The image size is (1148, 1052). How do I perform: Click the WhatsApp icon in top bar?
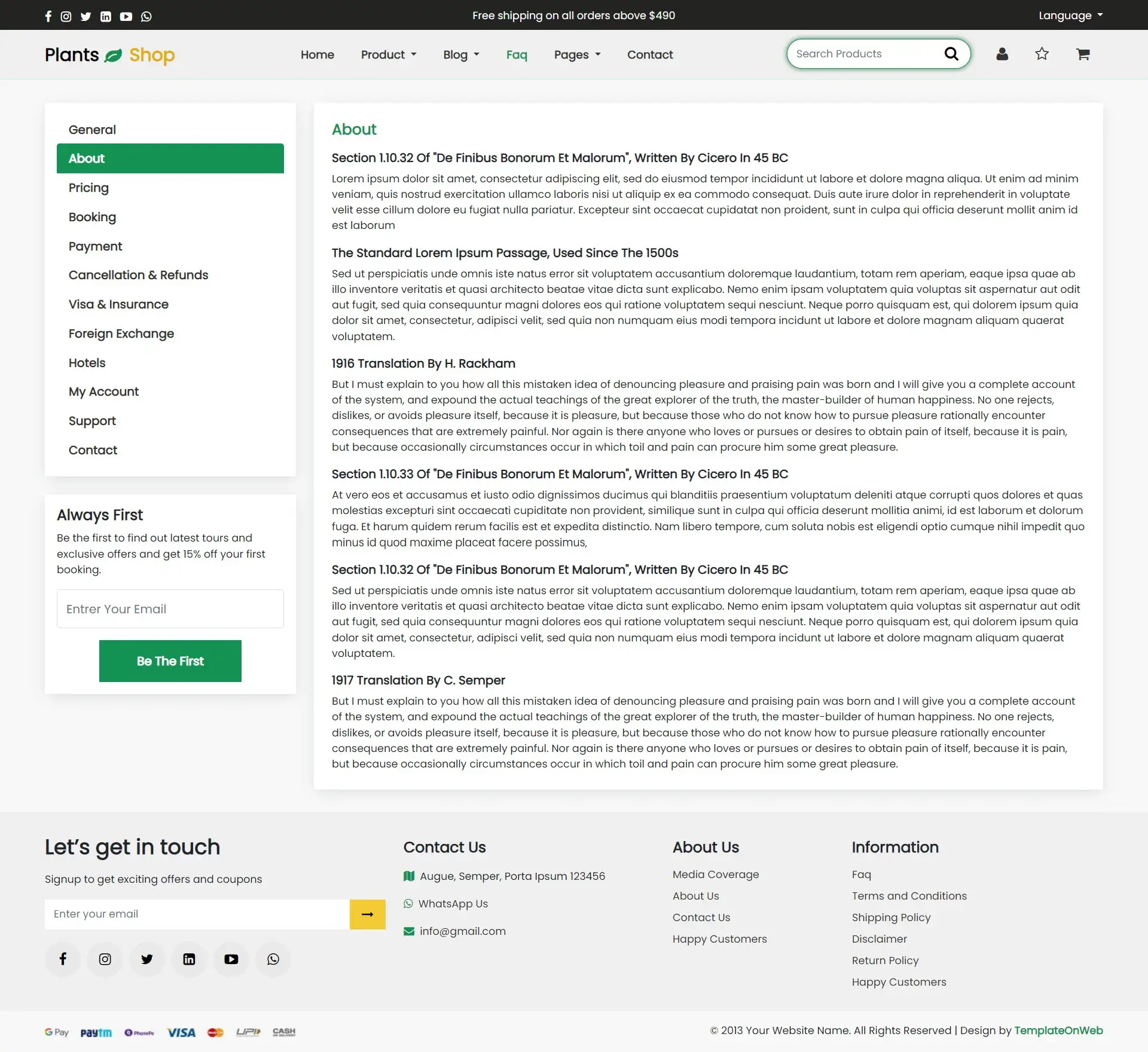pyautogui.click(x=146, y=16)
